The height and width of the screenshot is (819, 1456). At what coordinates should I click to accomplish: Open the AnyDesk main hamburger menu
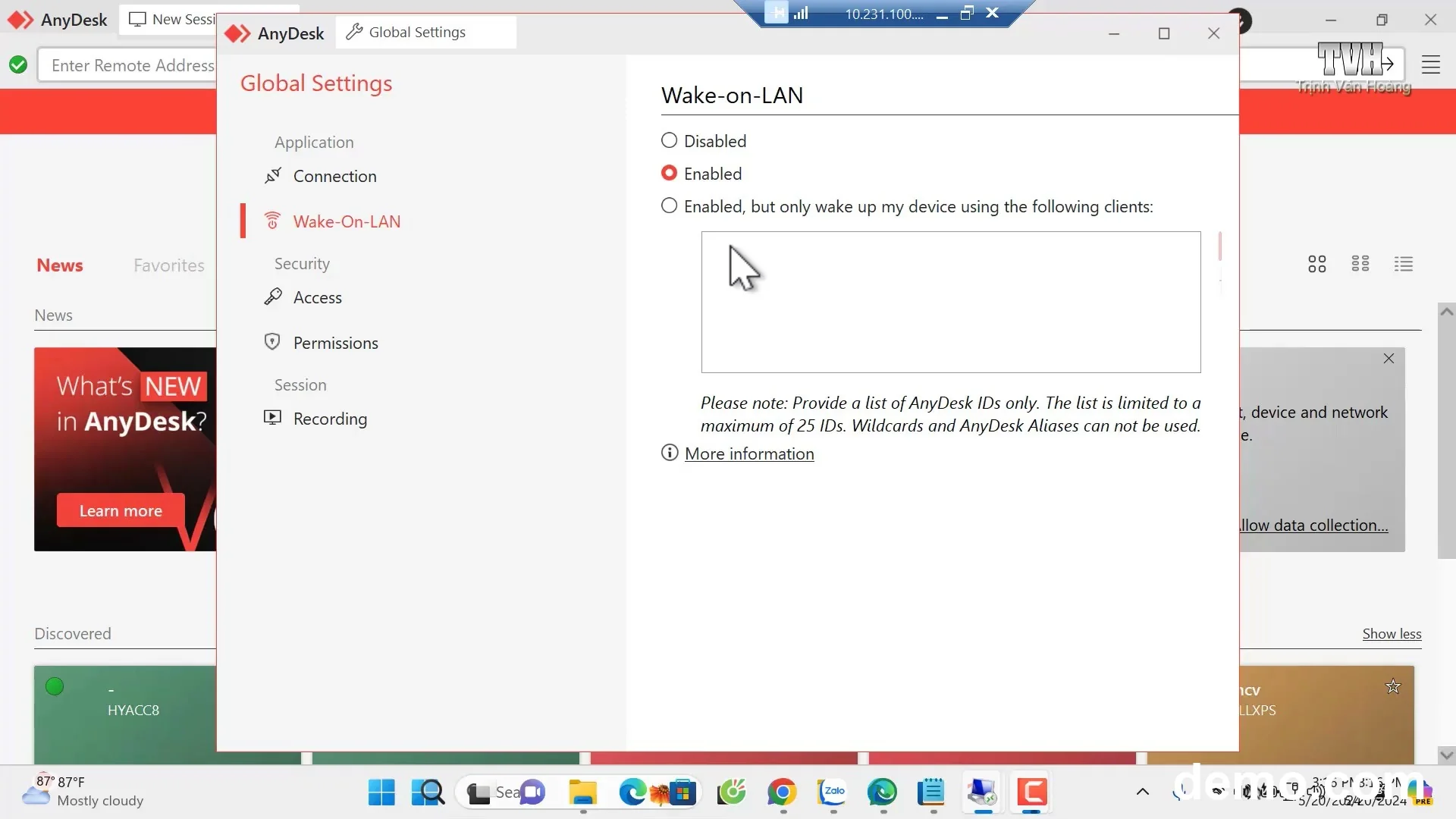pyautogui.click(x=1431, y=65)
